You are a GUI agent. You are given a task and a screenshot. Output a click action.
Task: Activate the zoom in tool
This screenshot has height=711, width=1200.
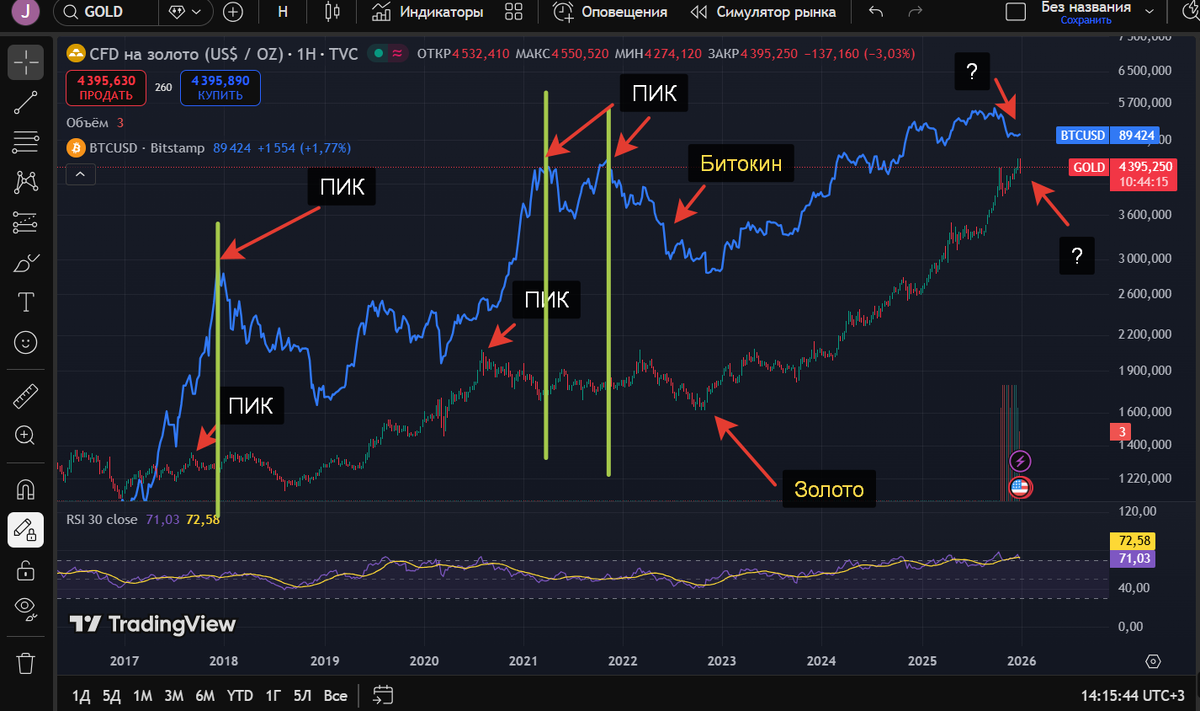(x=26, y=436)
